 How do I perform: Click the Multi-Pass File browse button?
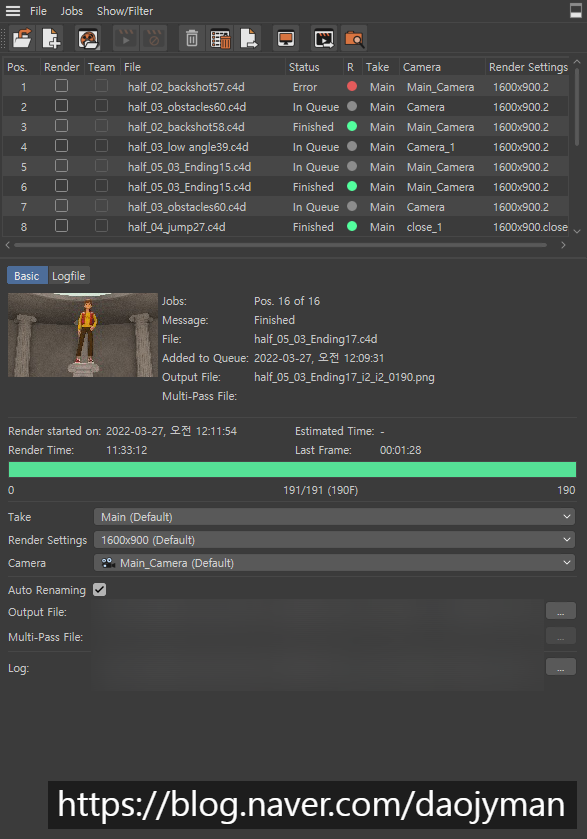(x=561, y=636)
